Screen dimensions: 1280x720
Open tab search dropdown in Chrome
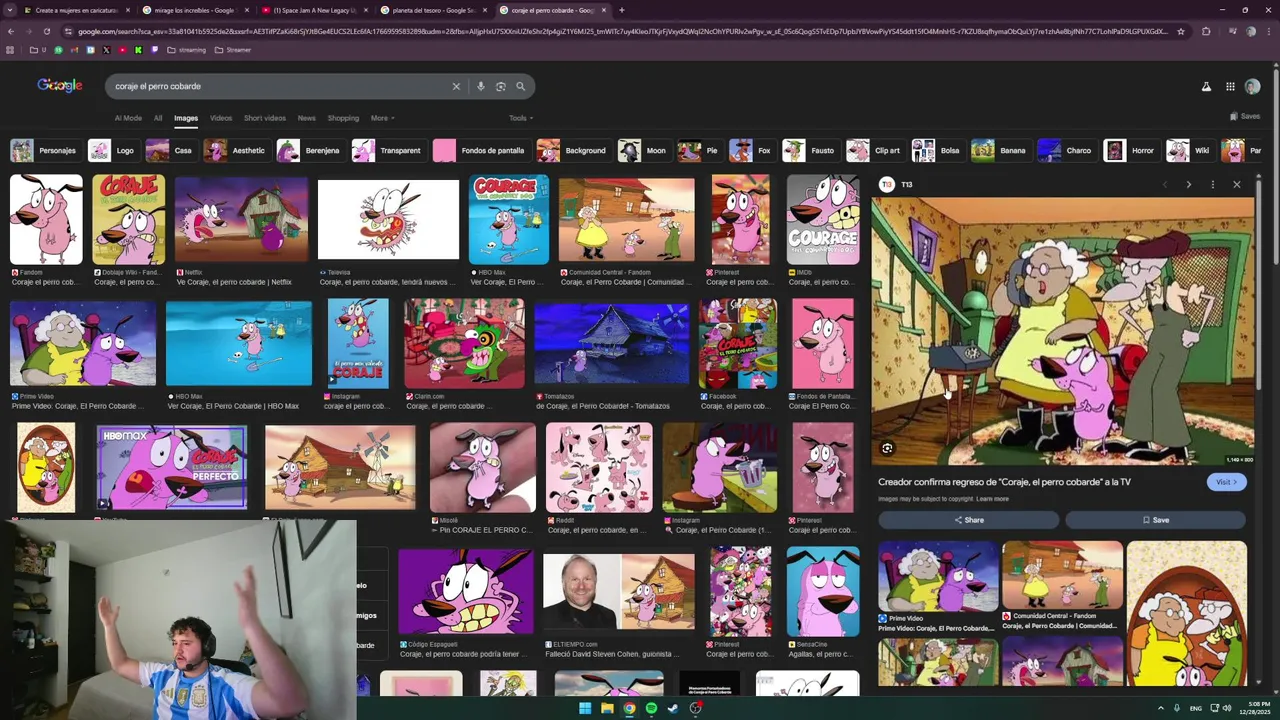10,10
